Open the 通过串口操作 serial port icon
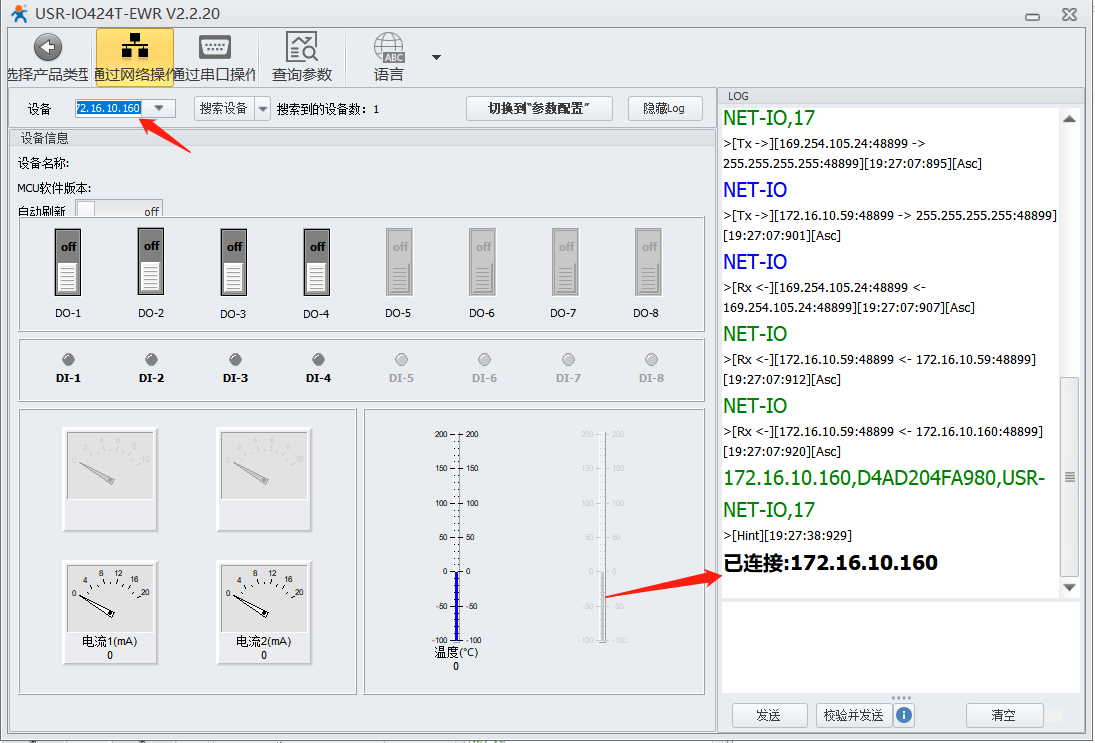 click(215, 48)
